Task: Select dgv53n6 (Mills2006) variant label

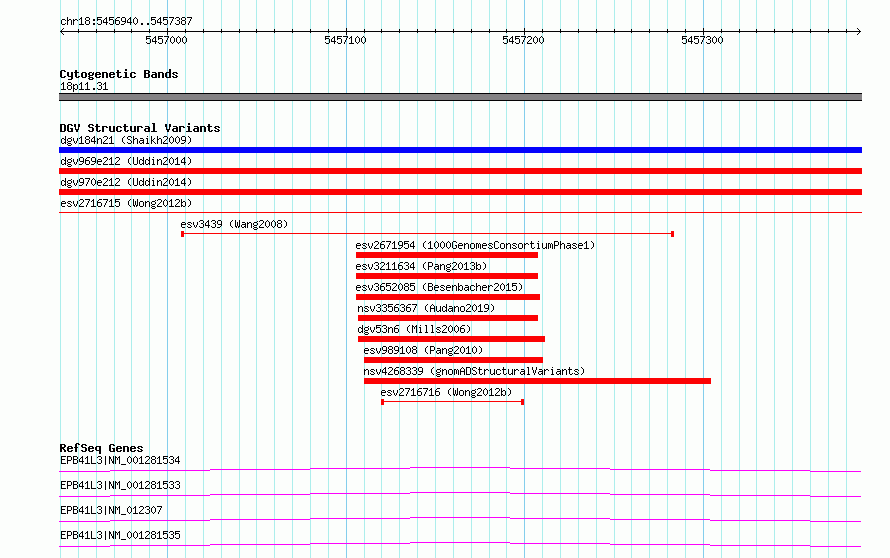Action: click(x=414, y=329)
